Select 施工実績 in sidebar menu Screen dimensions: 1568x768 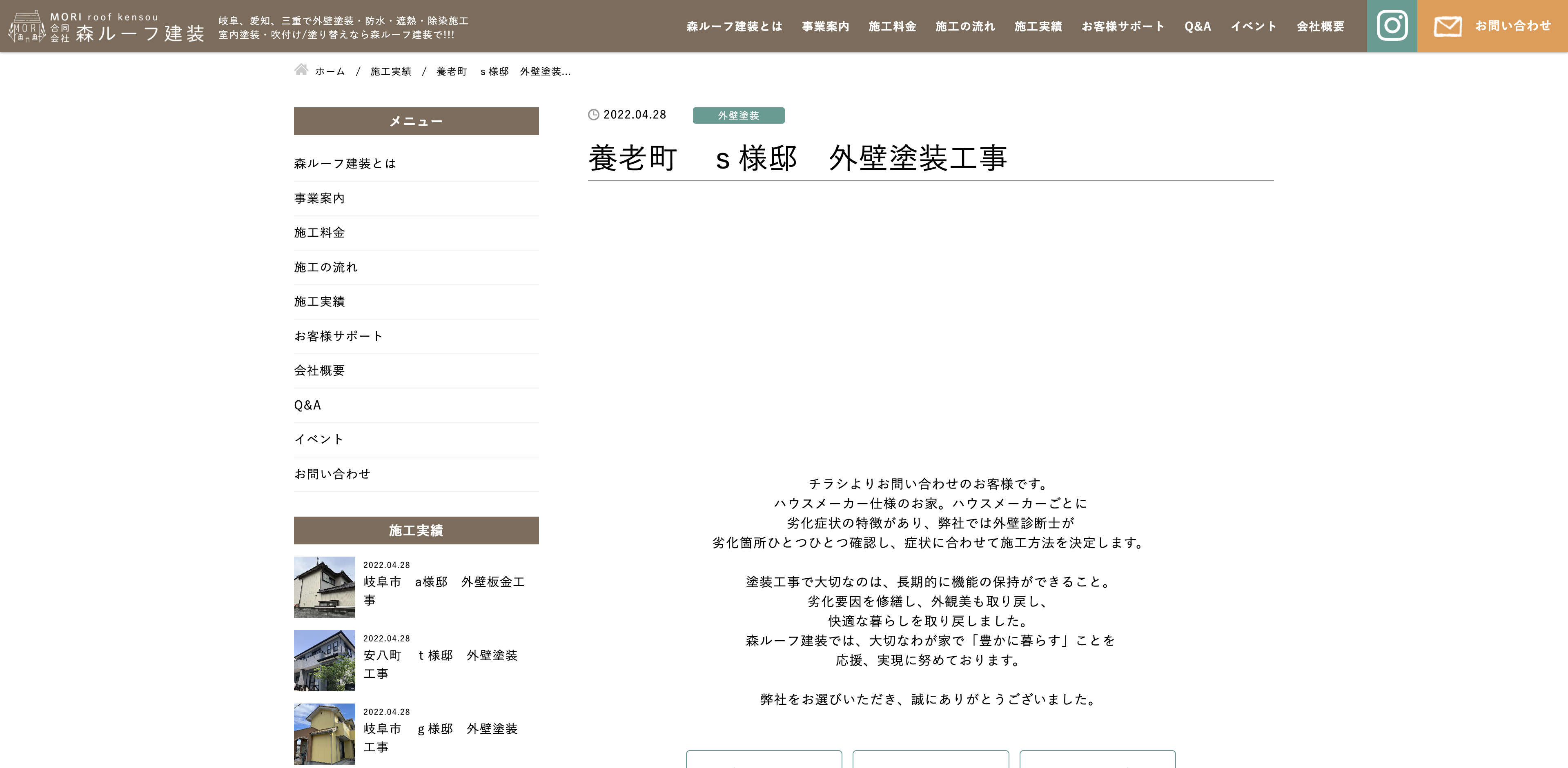(416, 302)
